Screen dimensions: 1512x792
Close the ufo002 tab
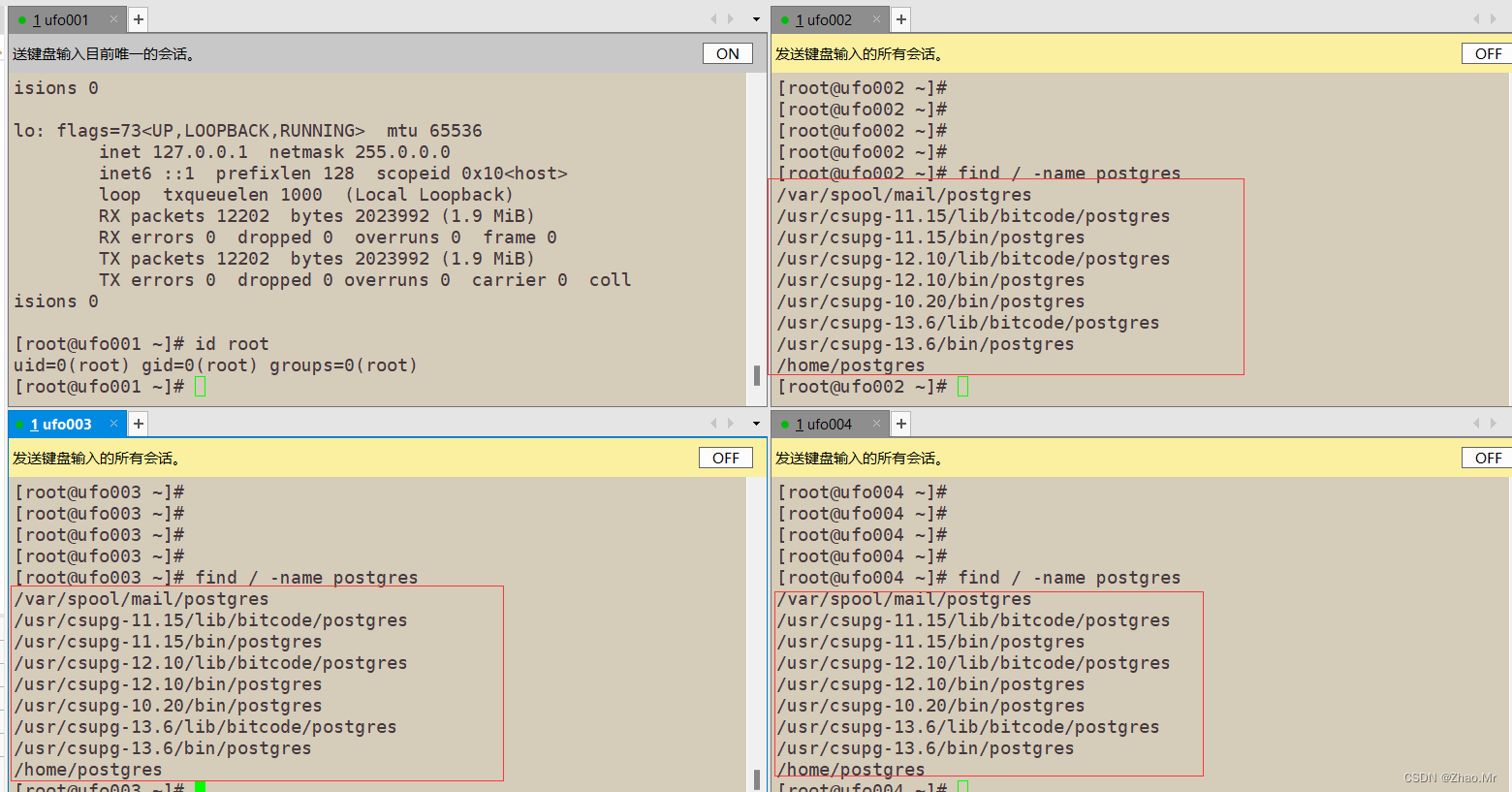[877, 19]
